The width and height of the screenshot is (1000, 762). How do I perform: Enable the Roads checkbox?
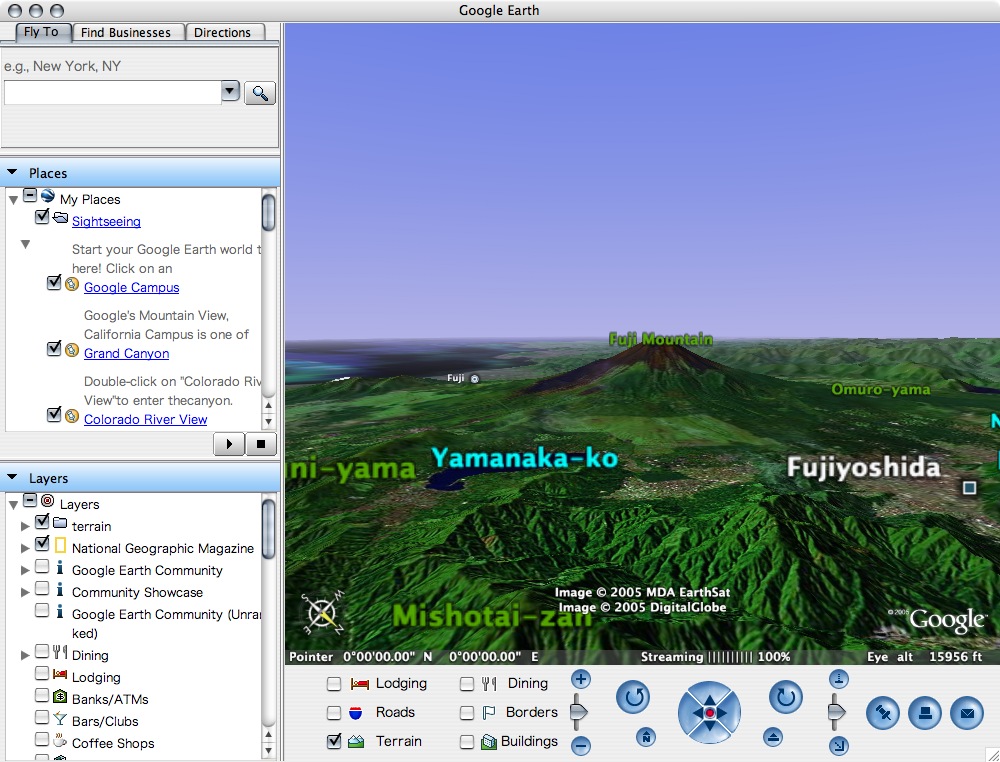click(334, 712)
